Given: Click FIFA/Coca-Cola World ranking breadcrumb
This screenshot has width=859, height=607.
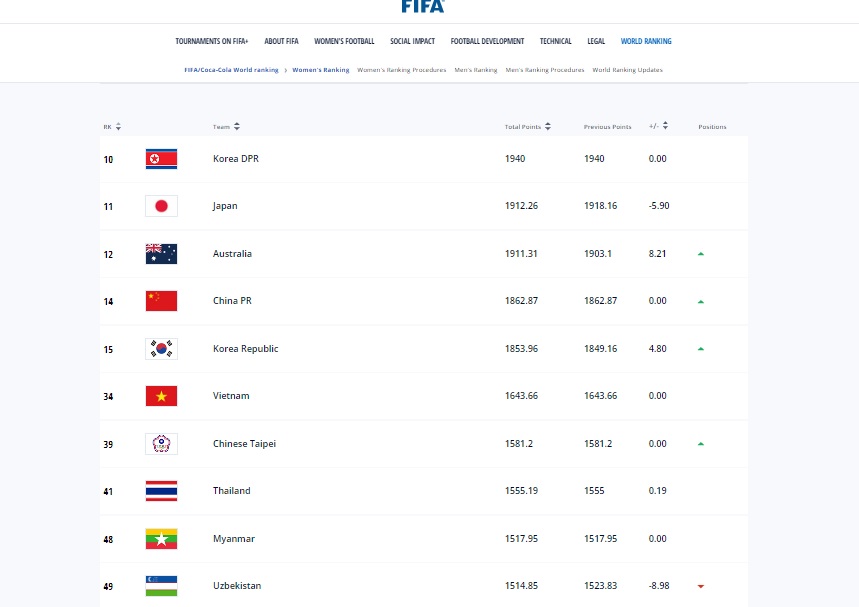Looking at the screenshot, I should [x=232, y=70].
